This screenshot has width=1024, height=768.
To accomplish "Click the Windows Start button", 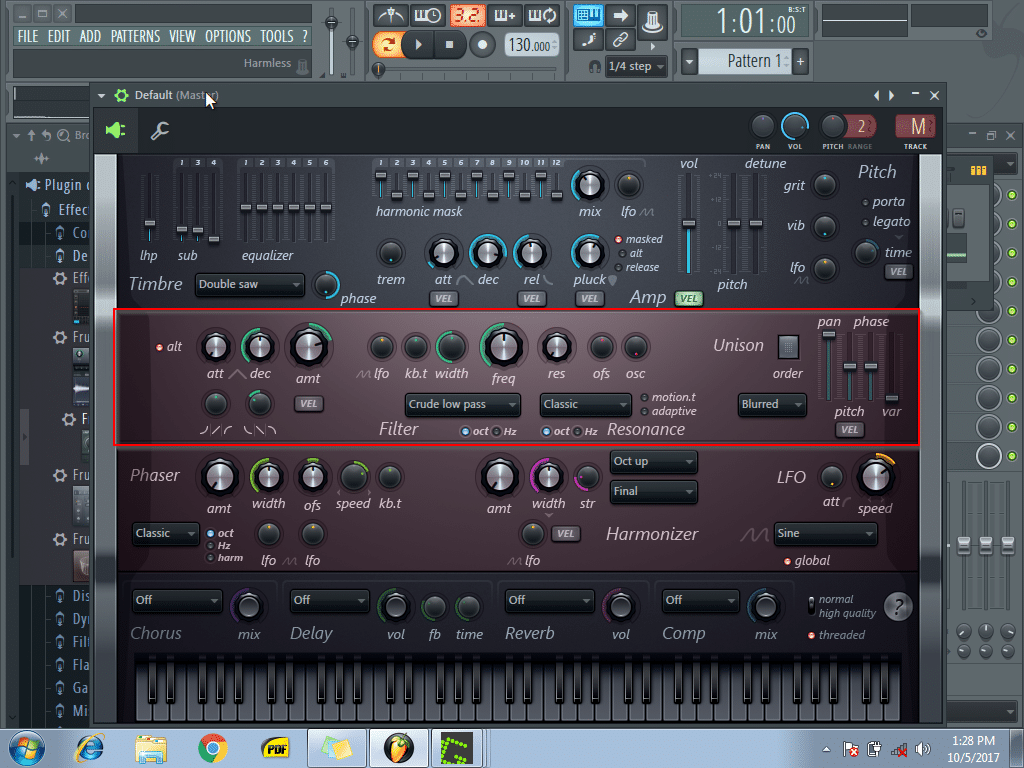I will point(27,748).
